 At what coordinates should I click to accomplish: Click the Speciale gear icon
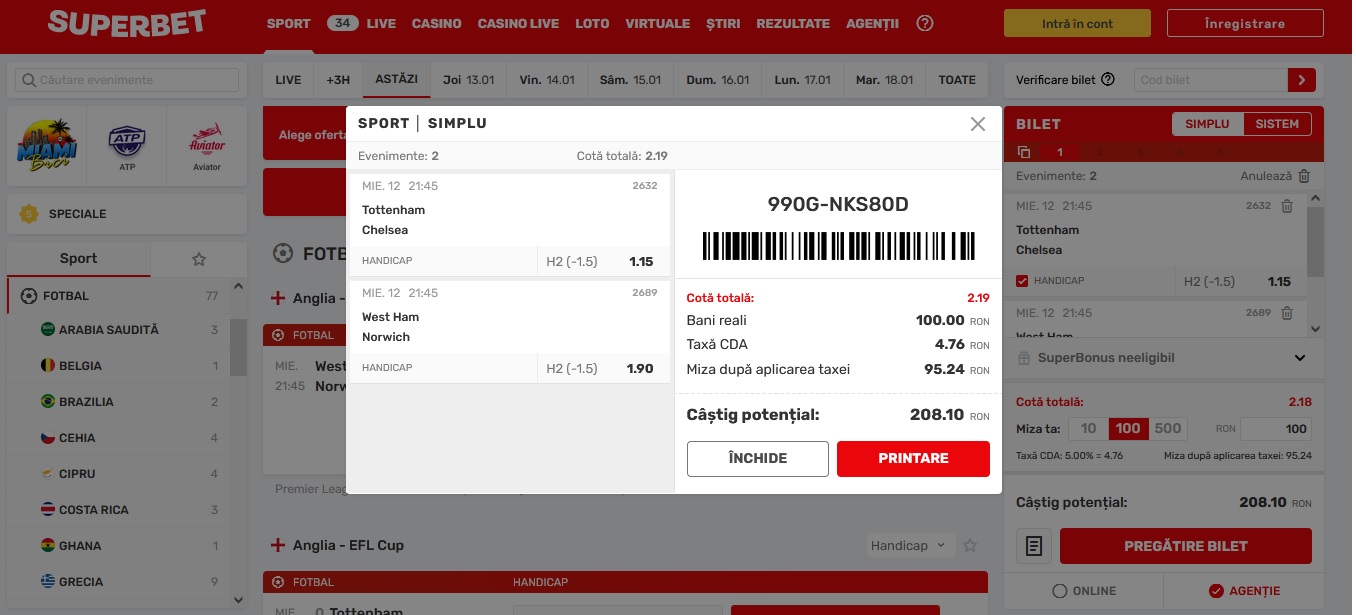pyautogui.click(x=29, y=213)
